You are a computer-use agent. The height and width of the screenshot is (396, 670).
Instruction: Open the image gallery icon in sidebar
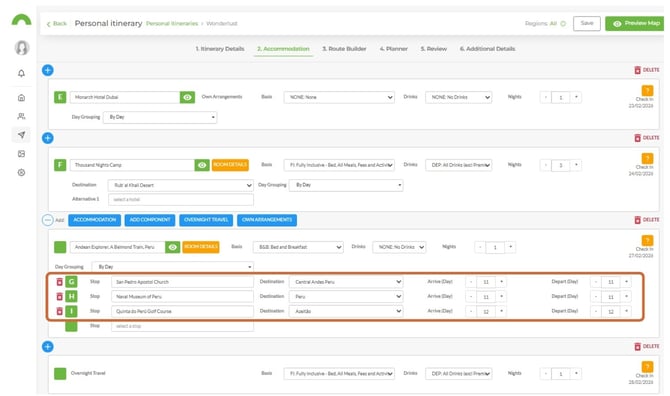point(21,154)
